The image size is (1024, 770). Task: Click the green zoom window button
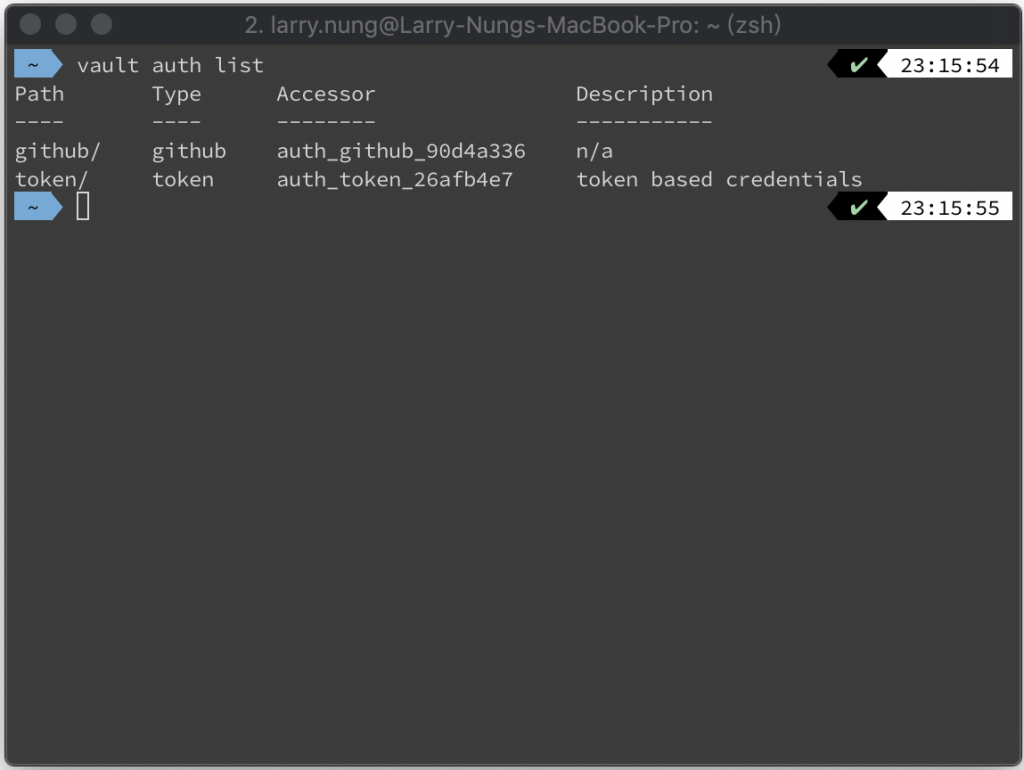tap(101, 24)
